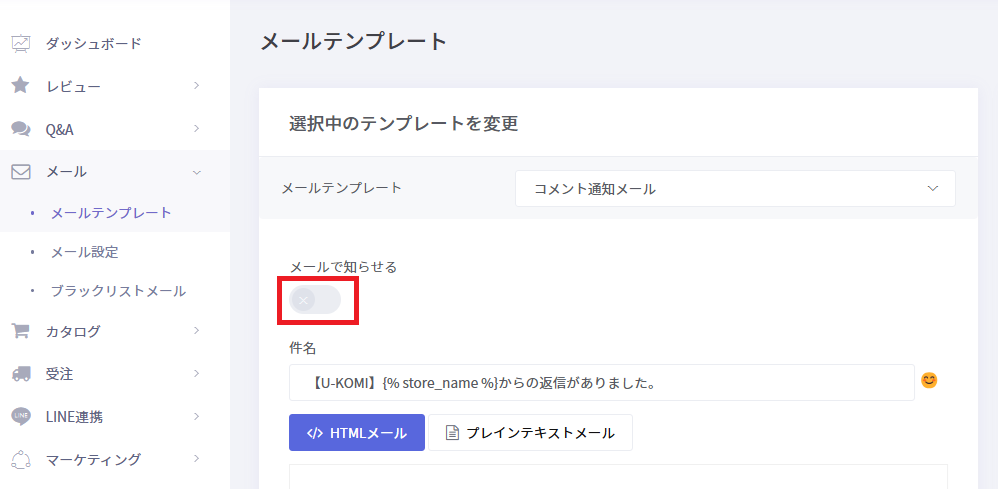Click the dashboard chart icon

[21, 43]
